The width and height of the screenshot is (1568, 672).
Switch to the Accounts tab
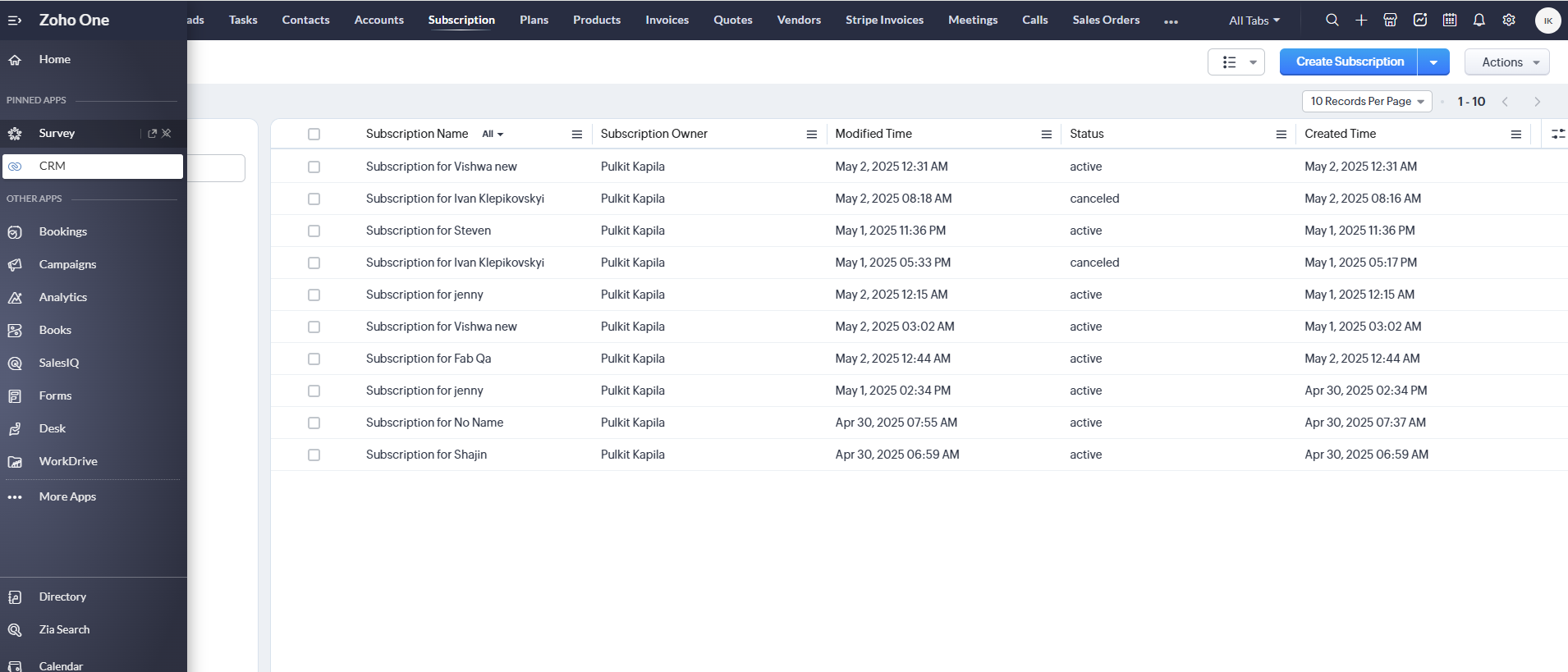379,20
